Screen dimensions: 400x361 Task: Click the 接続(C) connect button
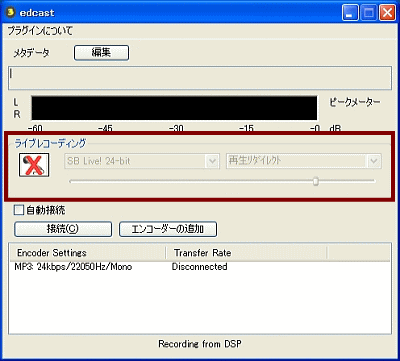click(x=63, y=229)
